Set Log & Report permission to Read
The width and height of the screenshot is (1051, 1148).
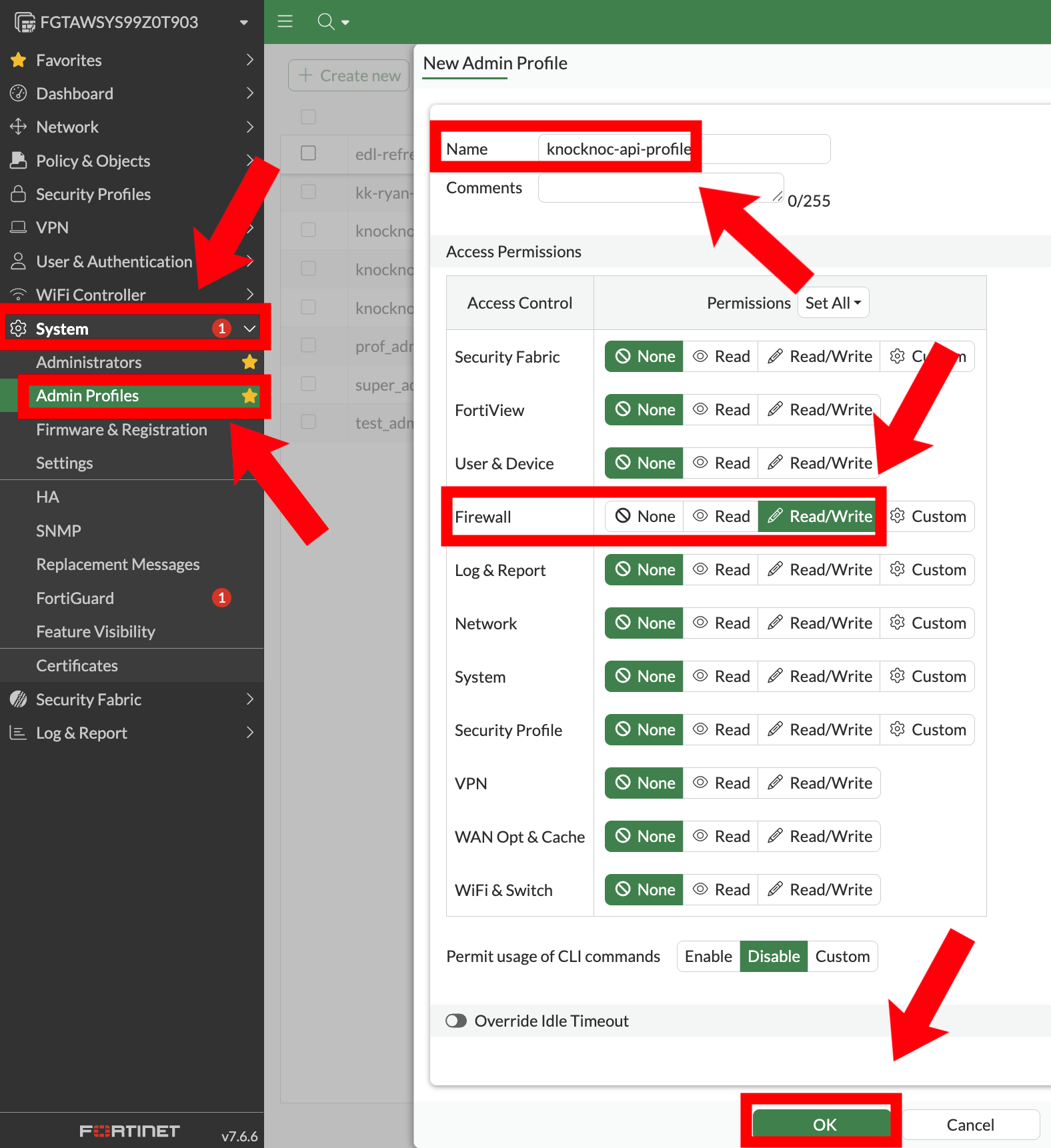coord(721,570)
